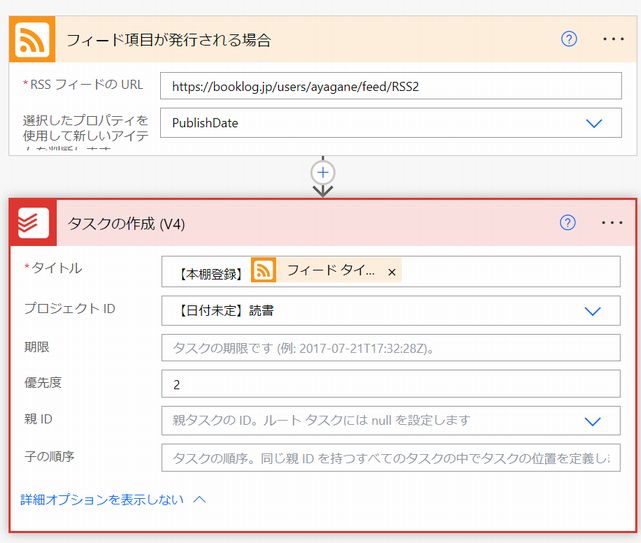Image resolution: width=641 pixels, height=543 pixels.
Task: Select the タスクの作成 (V4) header title
Action: pos(126,224)
